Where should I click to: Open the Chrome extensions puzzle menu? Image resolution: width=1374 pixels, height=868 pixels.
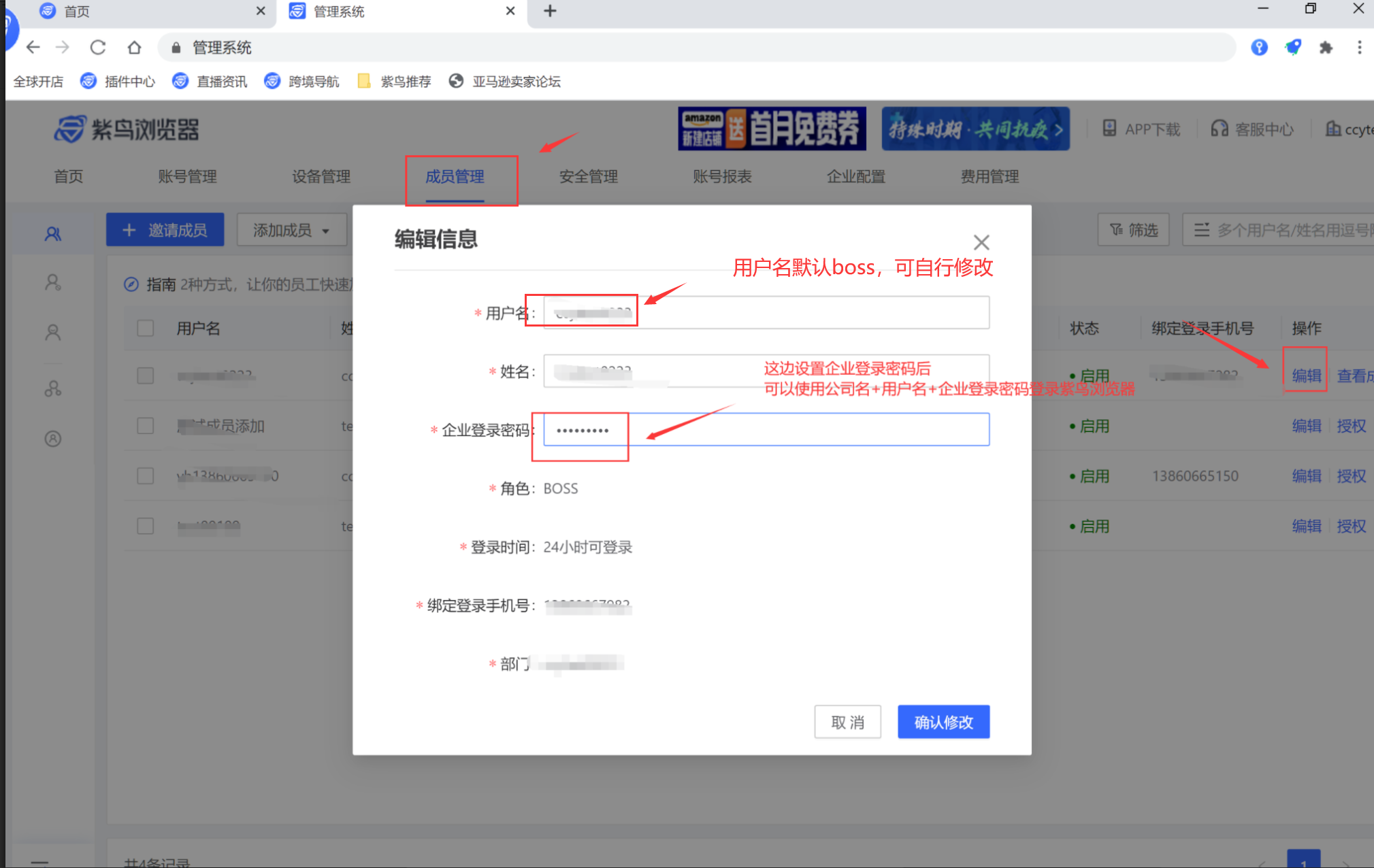point(1326,47)
